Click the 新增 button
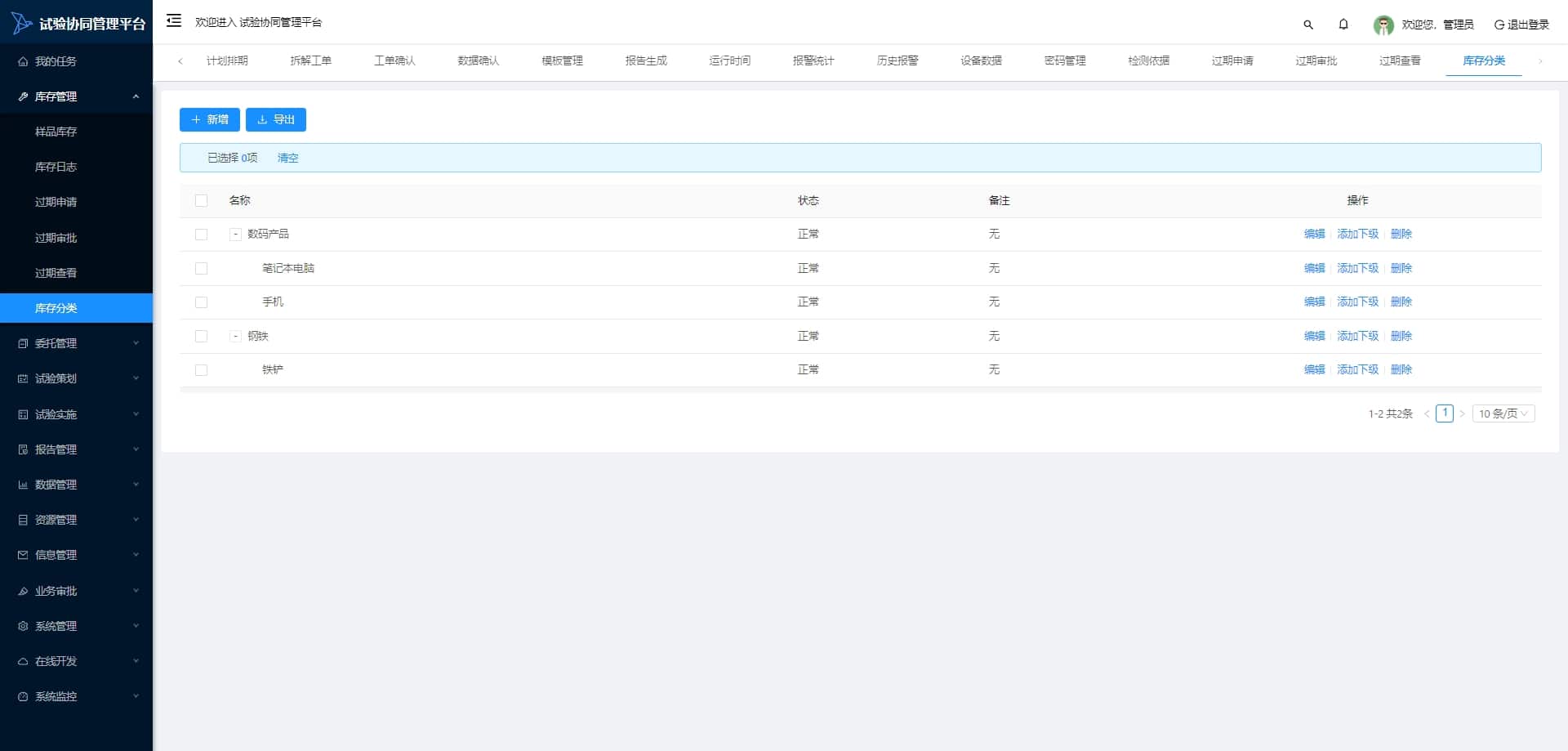The height and width of the screenshot is (751, 1568). coord(210,119)
